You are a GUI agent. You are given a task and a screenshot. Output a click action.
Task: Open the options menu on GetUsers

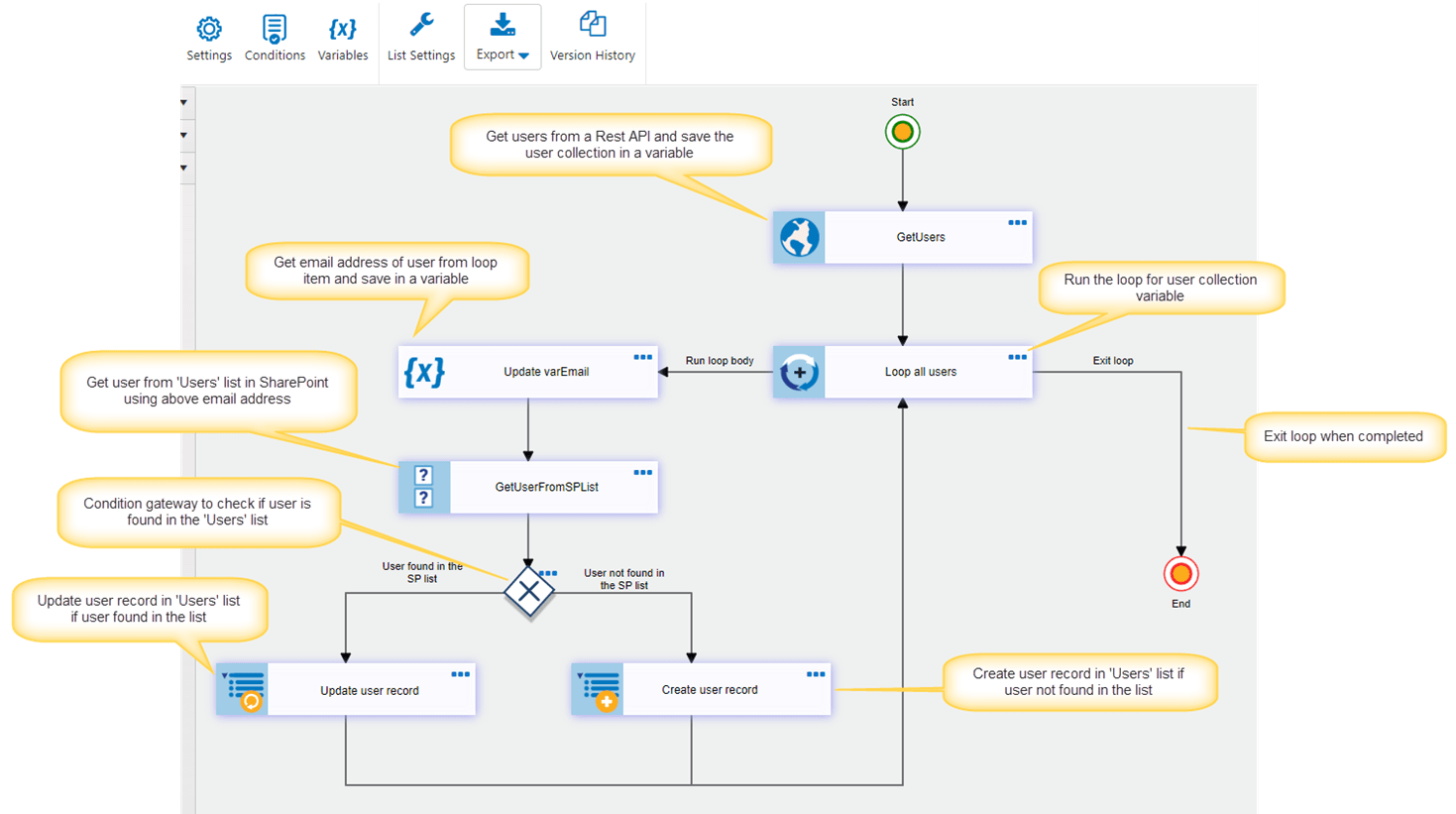(1017, 223)
